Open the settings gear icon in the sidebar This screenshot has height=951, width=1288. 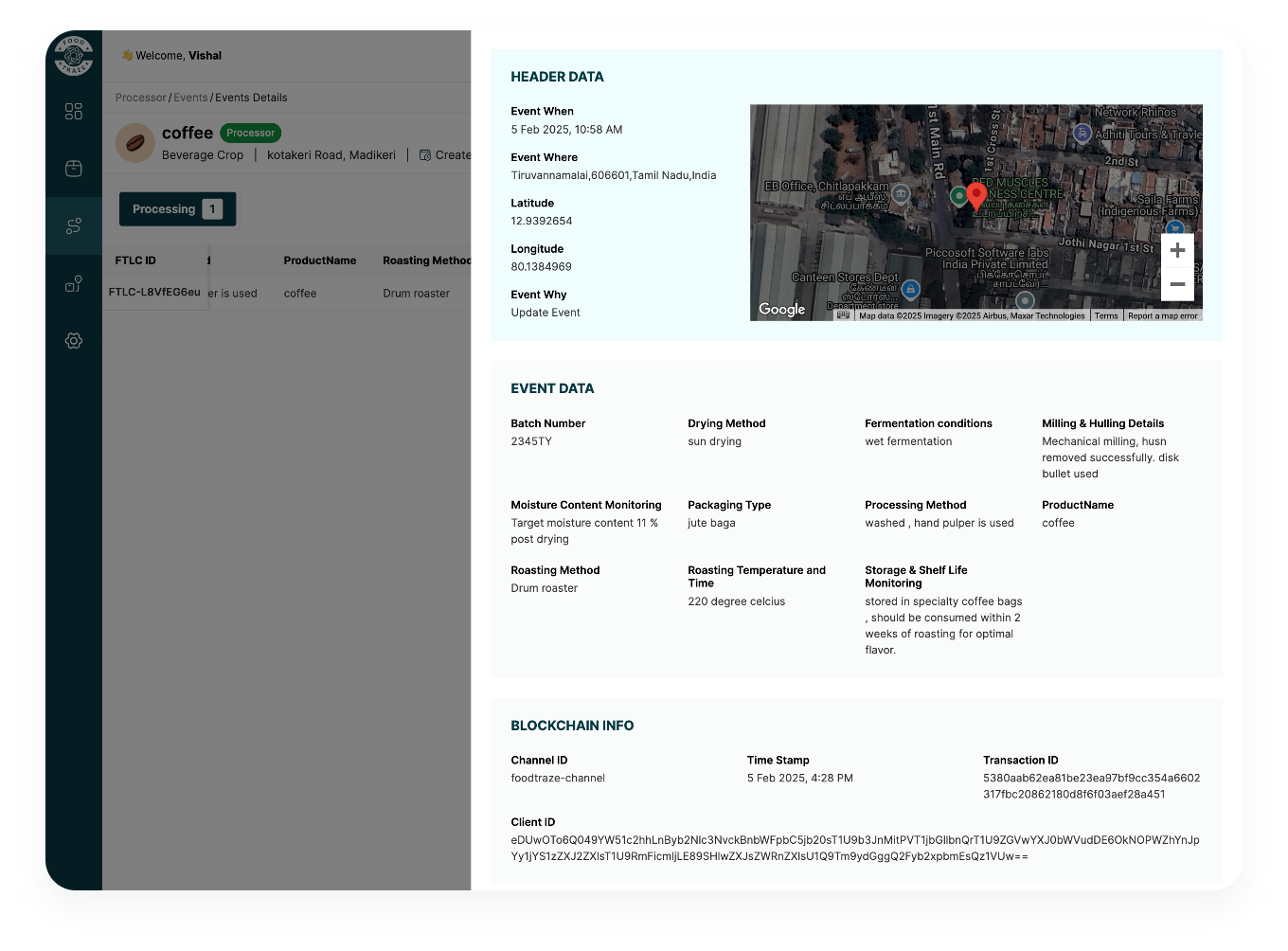(x=74, y=340)
